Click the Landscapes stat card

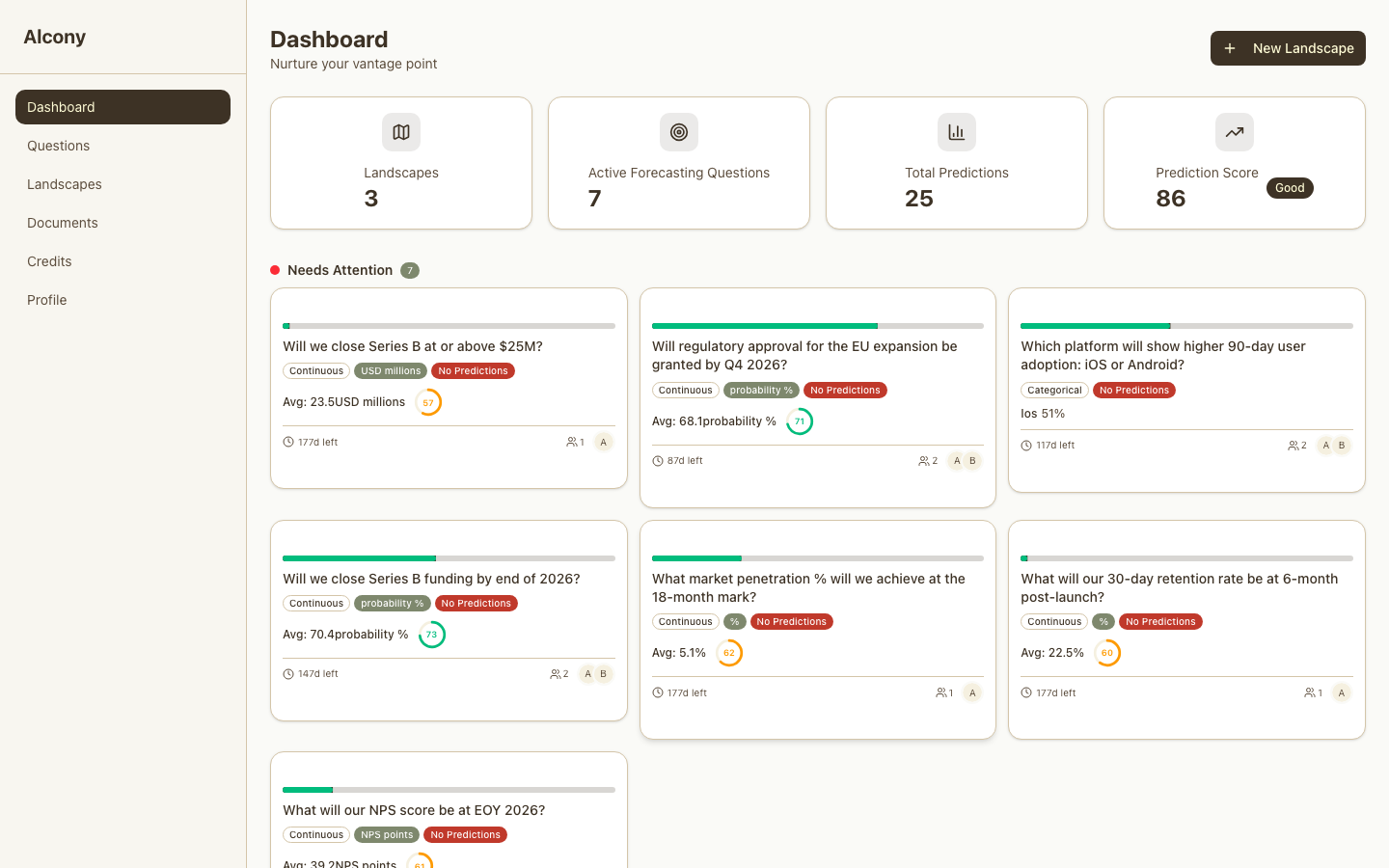tap(401, 163)
